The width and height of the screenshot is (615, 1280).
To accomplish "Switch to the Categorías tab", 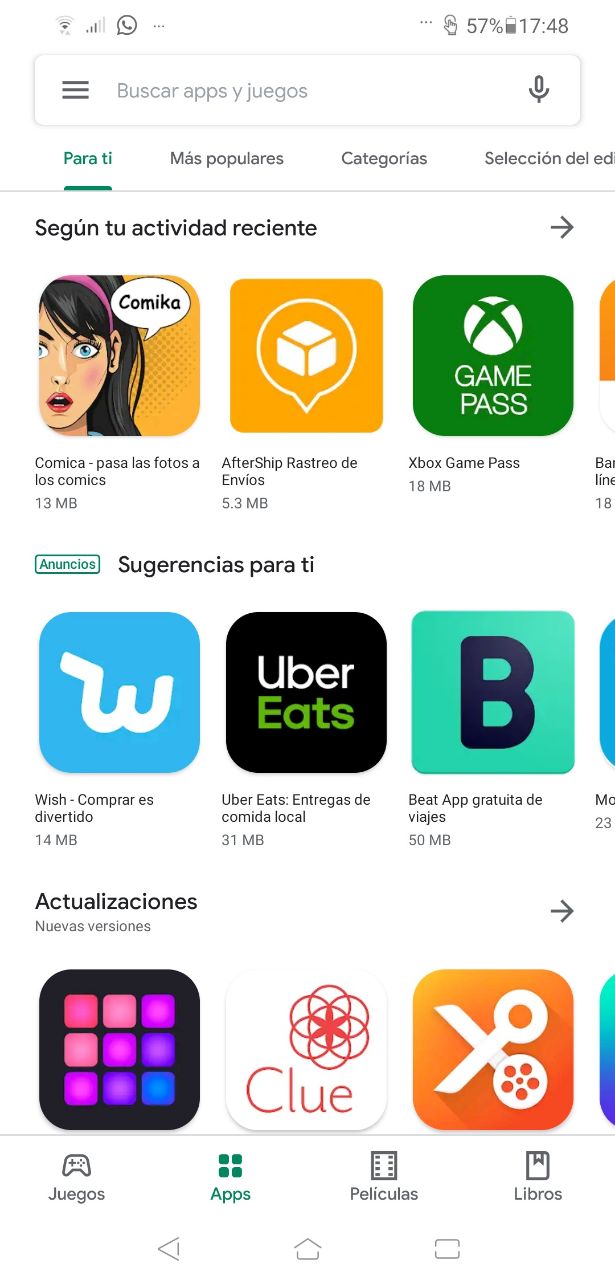I will point(384,158).
